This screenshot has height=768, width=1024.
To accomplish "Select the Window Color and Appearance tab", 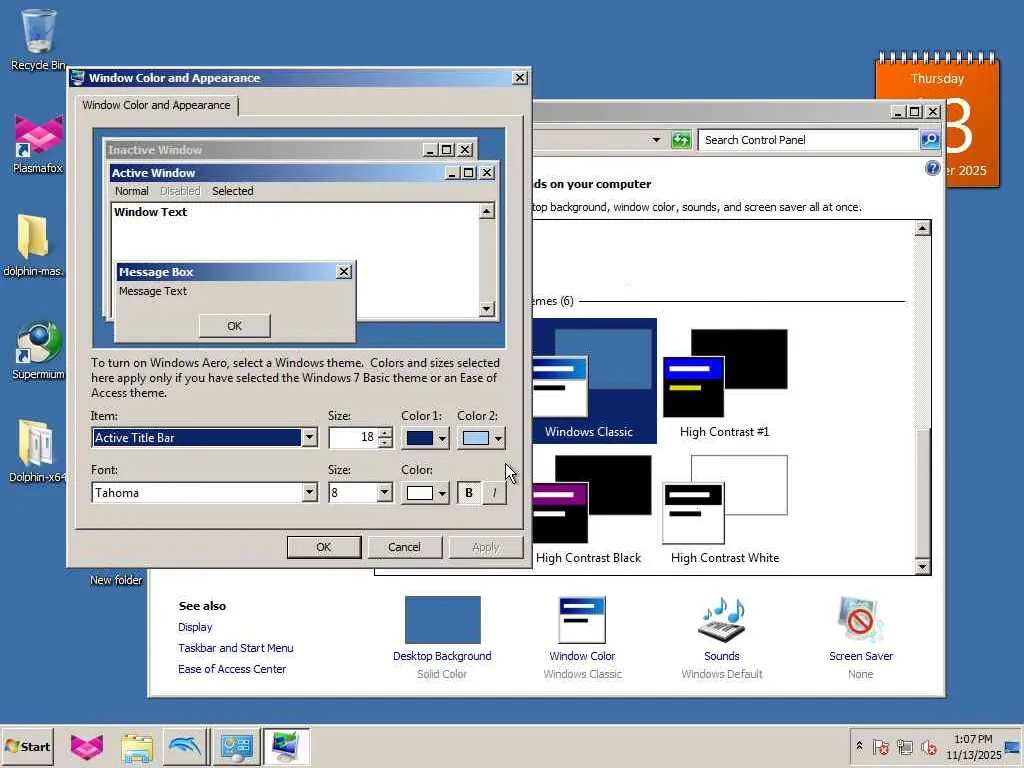I will click(156, 105).
